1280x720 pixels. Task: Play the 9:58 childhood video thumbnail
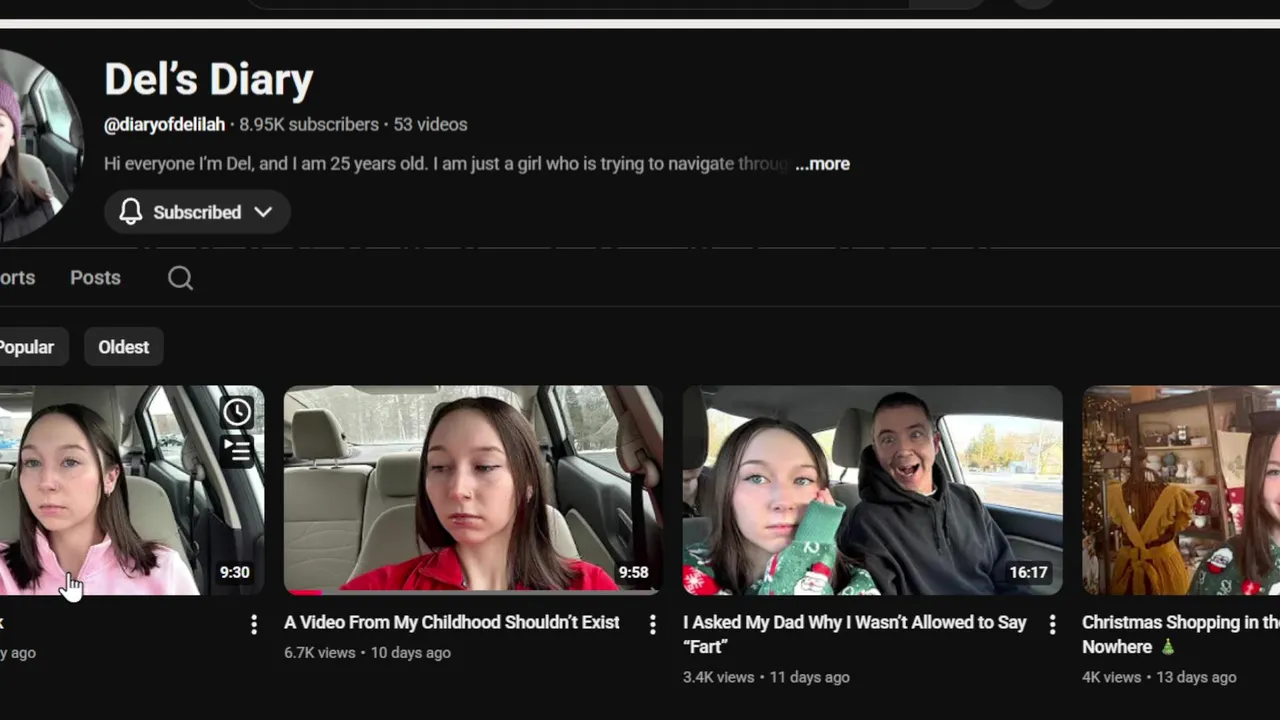473,490
